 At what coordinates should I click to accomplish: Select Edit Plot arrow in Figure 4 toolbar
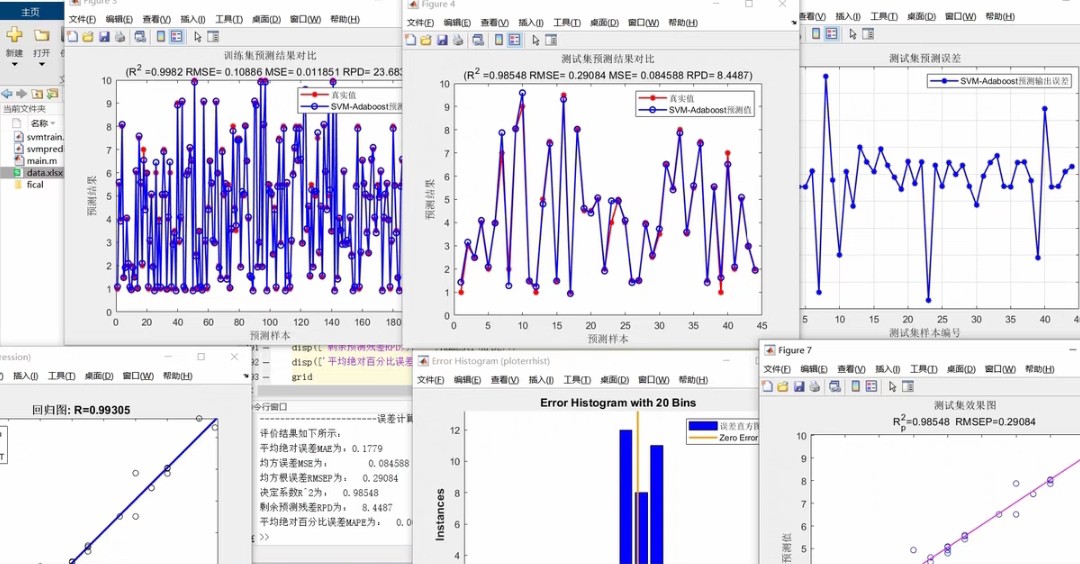pyautogui.click(x=536, y=40)
